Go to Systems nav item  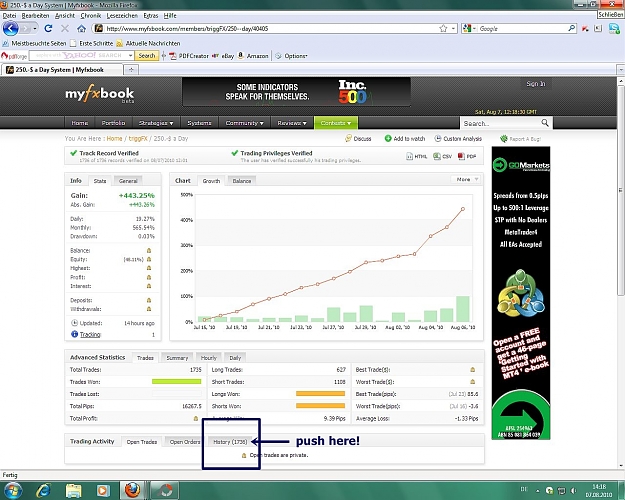coord(199,123)
